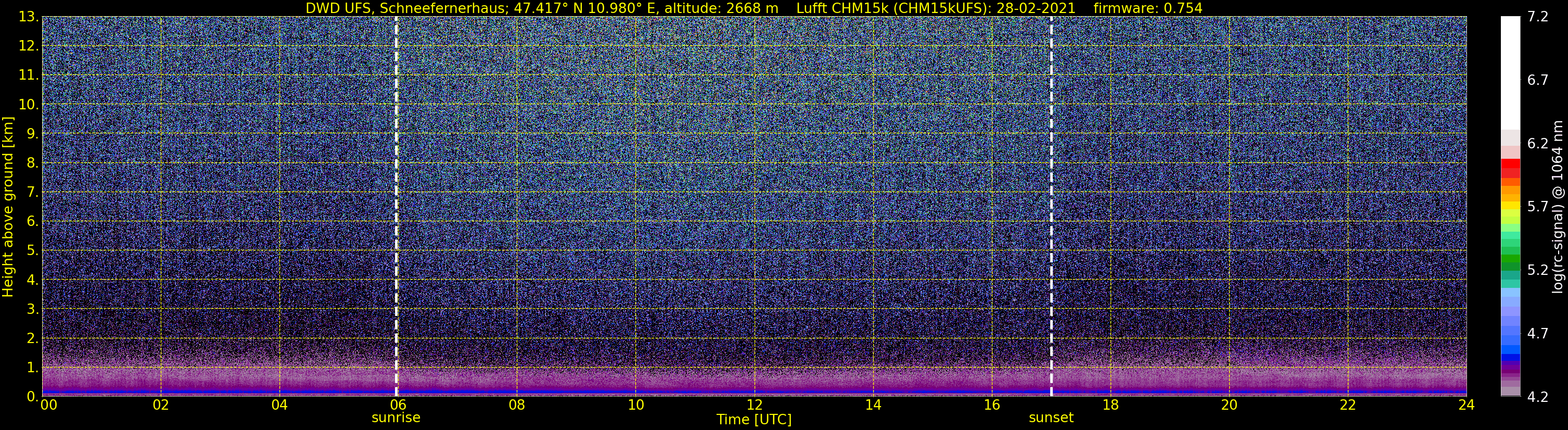Image resolution: width=1568 pixels, height=430 pixels.
Task: Click the "06" time axis tick label
Action: [398, 405]
